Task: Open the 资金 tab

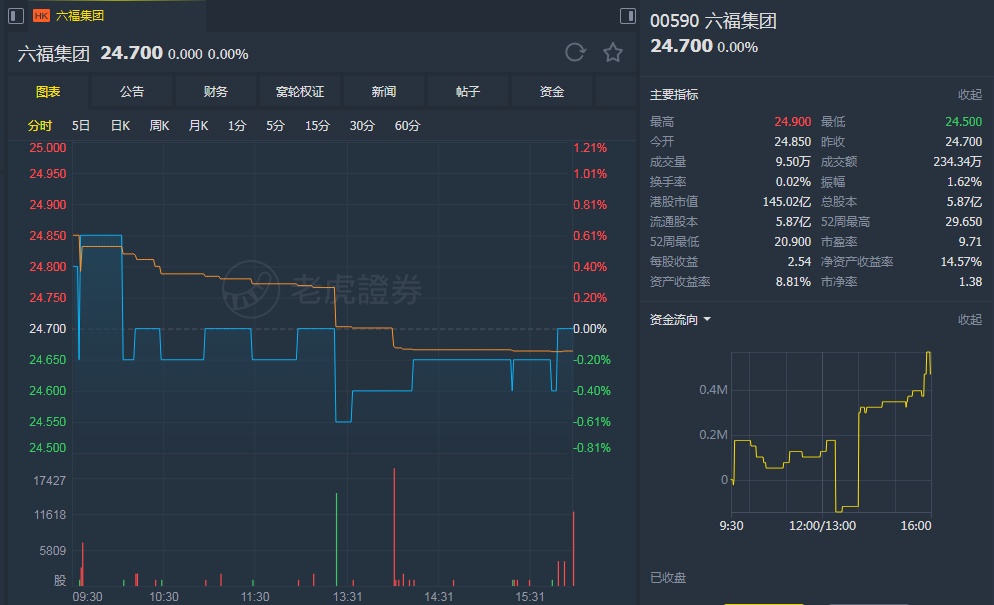Action: 552,92
